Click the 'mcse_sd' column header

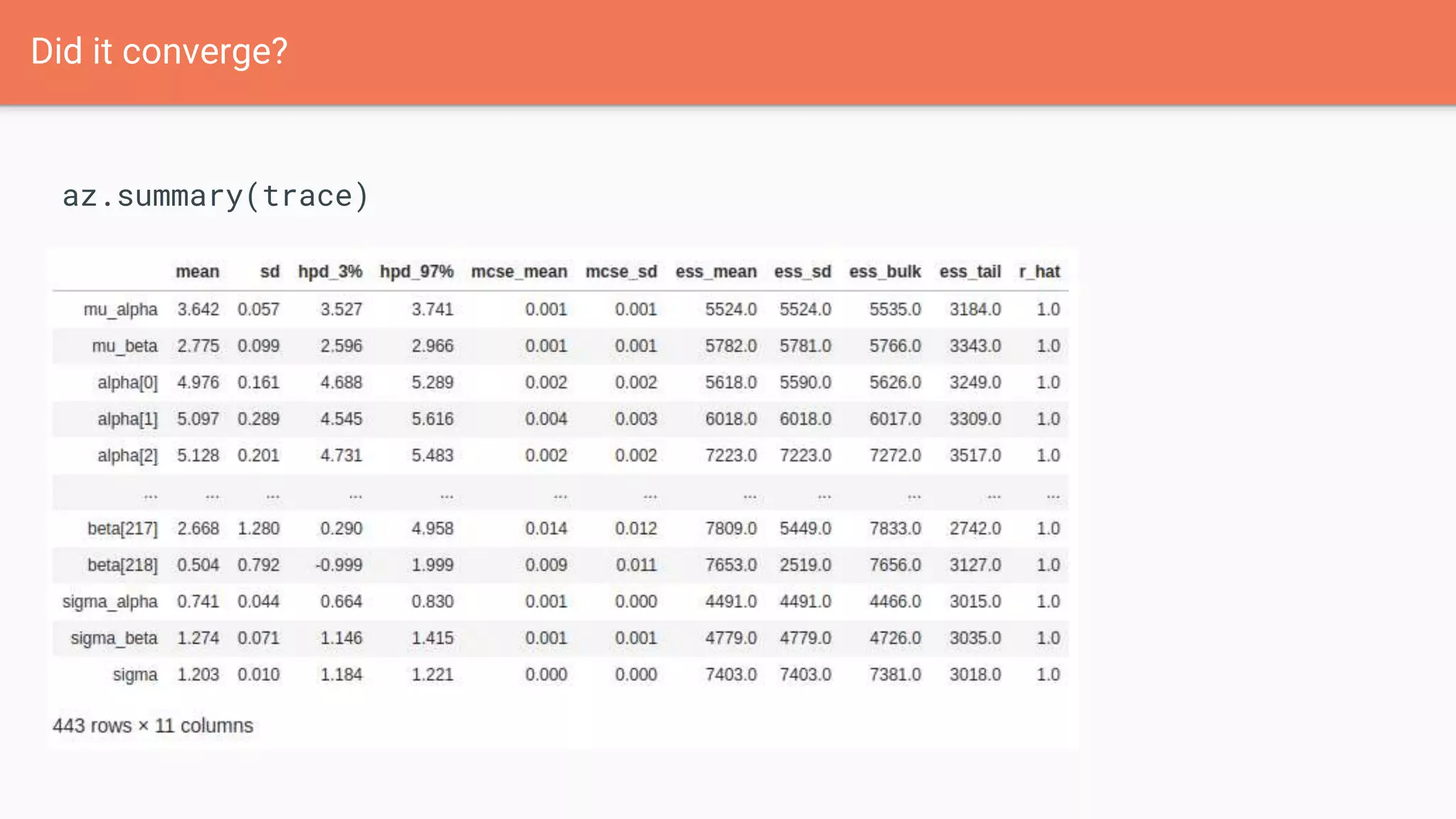click(621, 272)
